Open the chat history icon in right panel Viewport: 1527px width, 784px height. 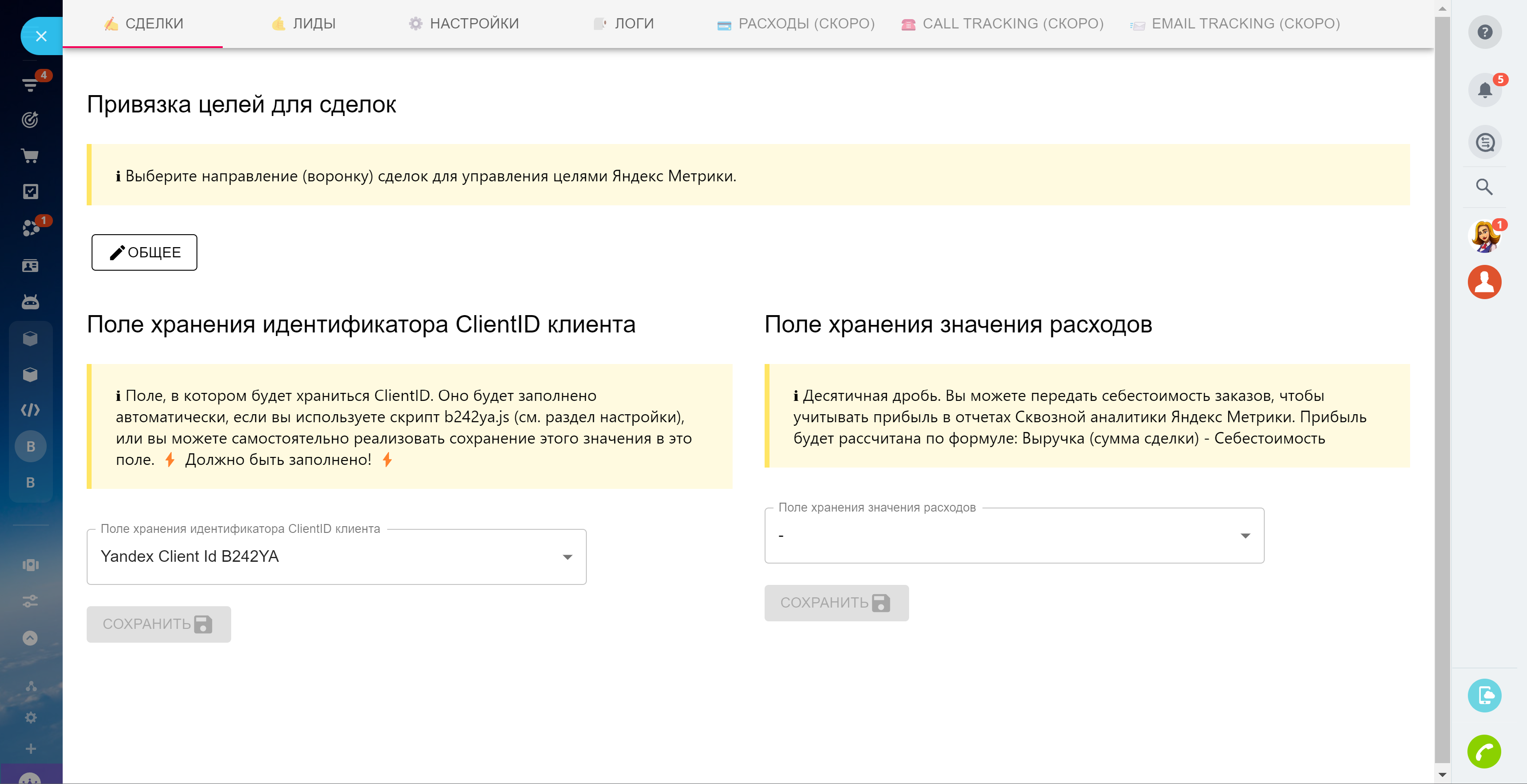click(1484, 142)
